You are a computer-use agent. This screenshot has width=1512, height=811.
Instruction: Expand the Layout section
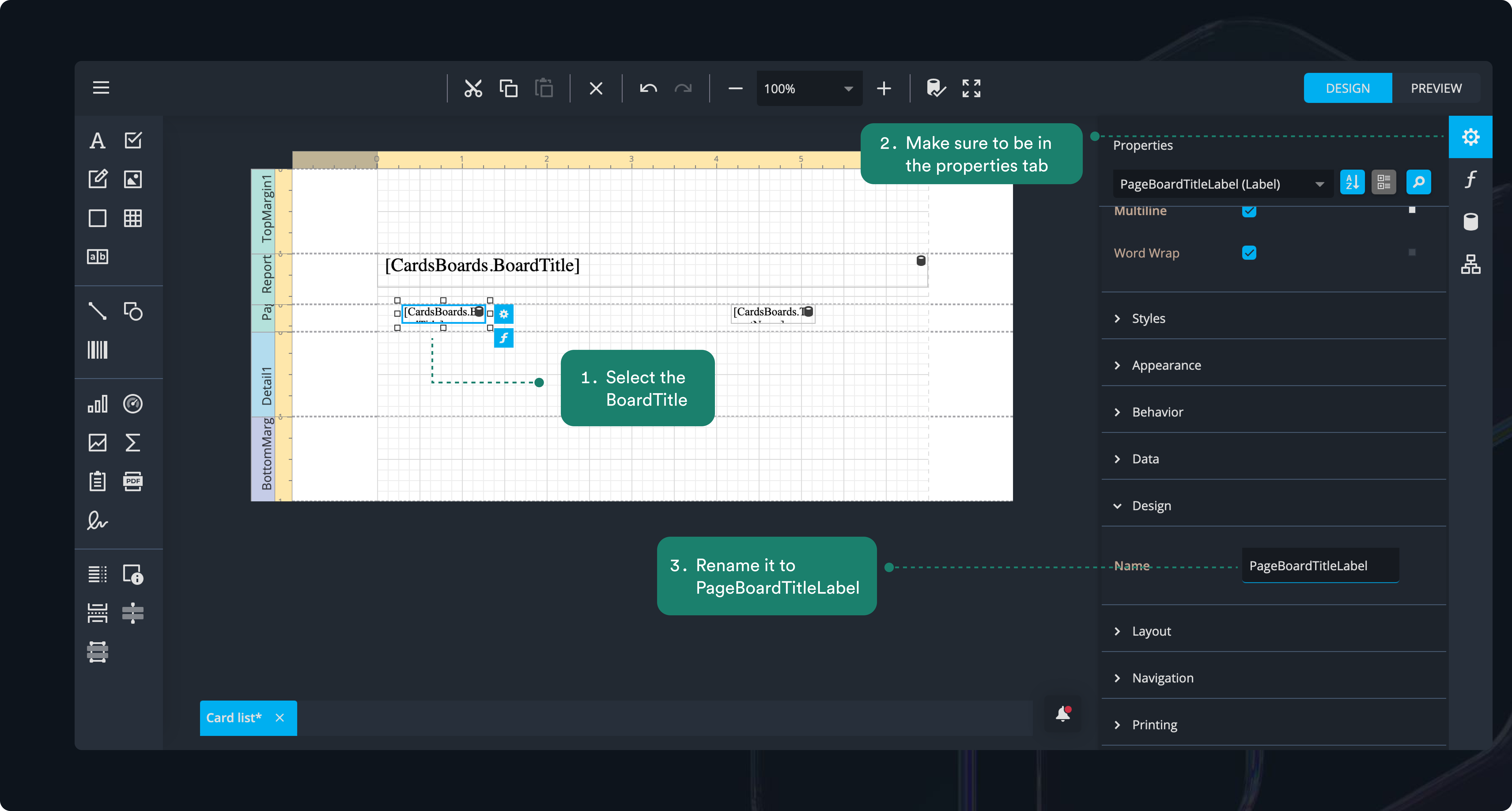tap(1274, 631)
